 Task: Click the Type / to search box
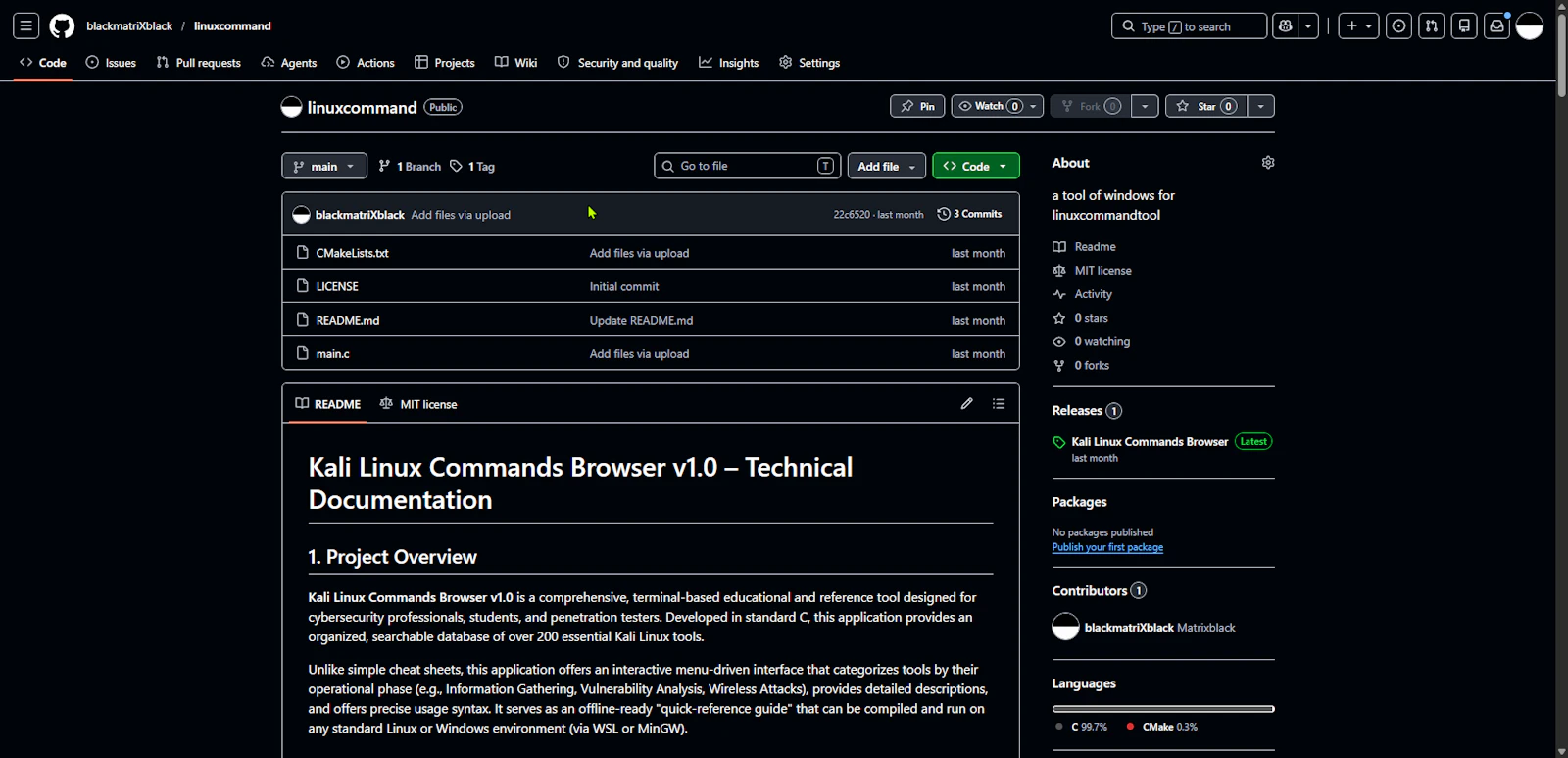point(1189,26)
